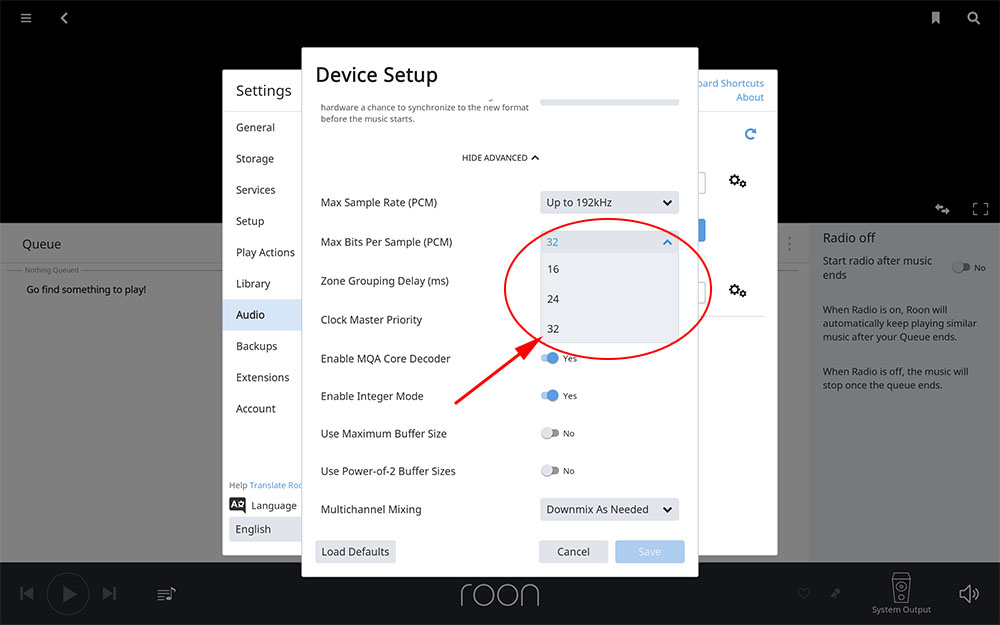Open Library settings tab
This screenshot has height=625, width=1000.
point(253,284)
